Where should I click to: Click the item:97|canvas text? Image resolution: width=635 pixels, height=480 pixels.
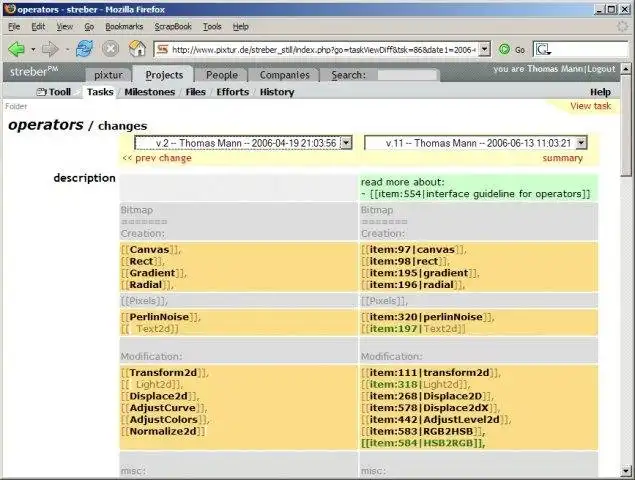point(412,250)
